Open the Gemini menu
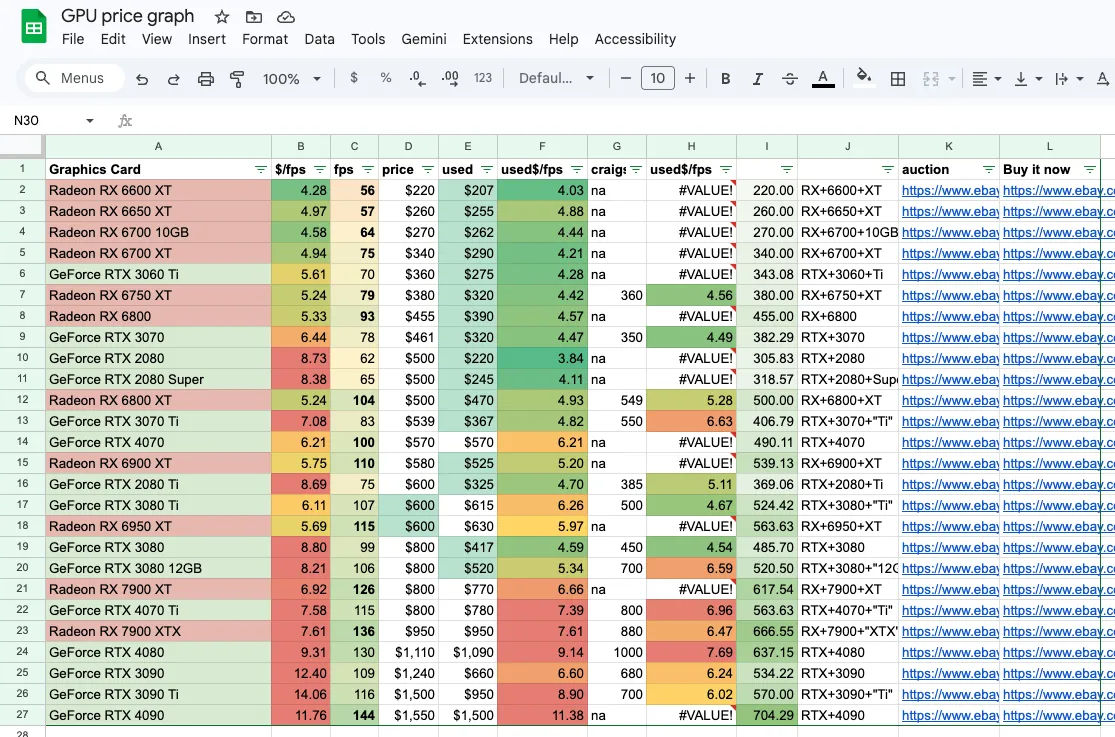The image size is (1115, 737). pos(424,39)
